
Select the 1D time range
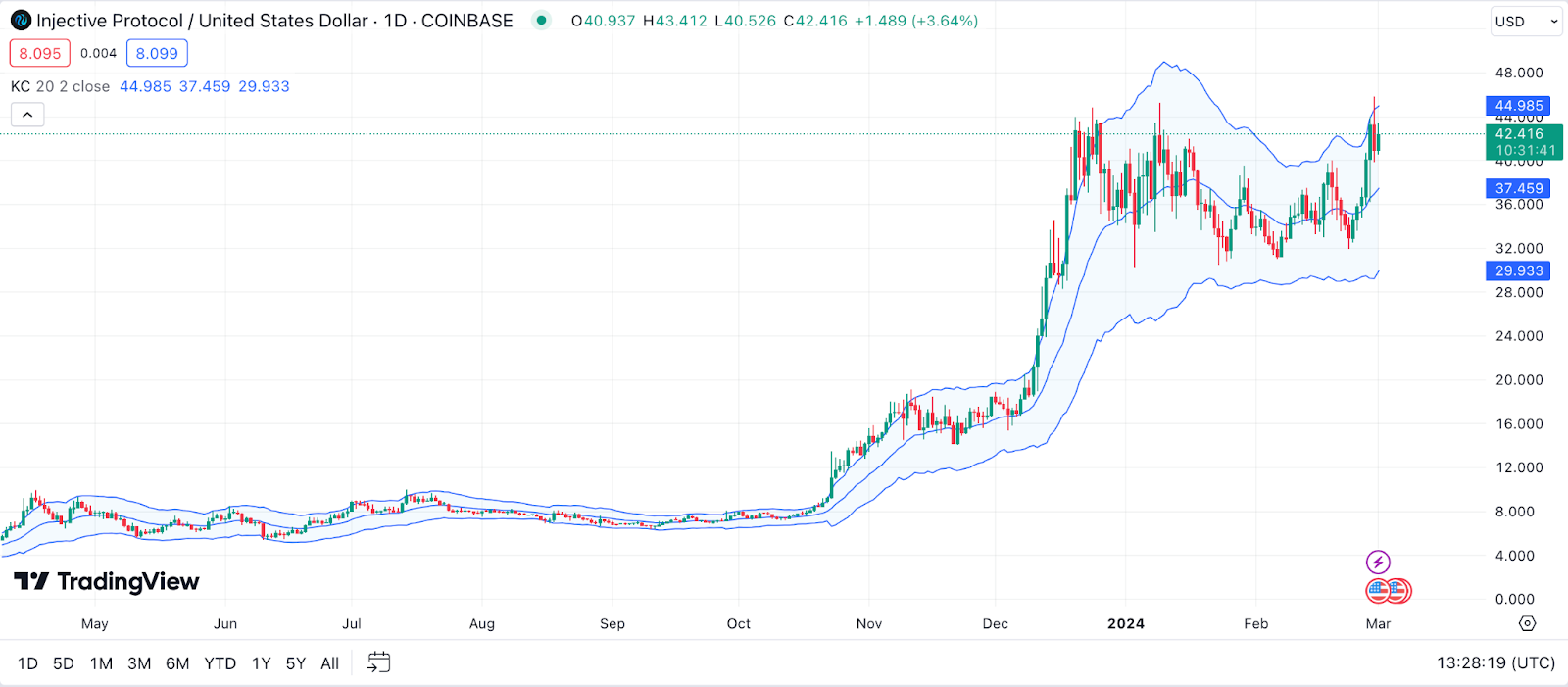[27, 663]
